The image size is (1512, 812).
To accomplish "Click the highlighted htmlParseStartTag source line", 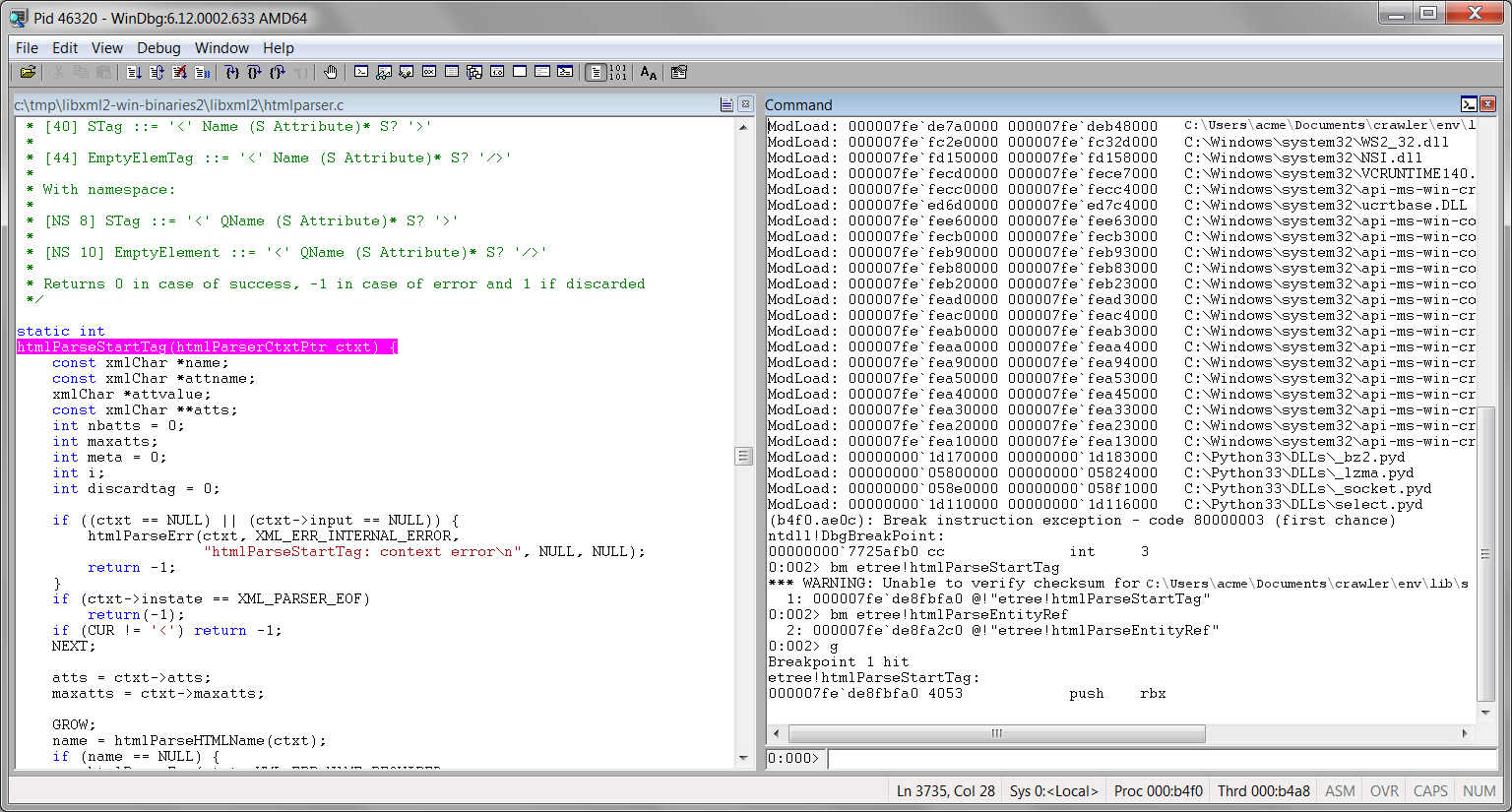I will click(207, 346).
